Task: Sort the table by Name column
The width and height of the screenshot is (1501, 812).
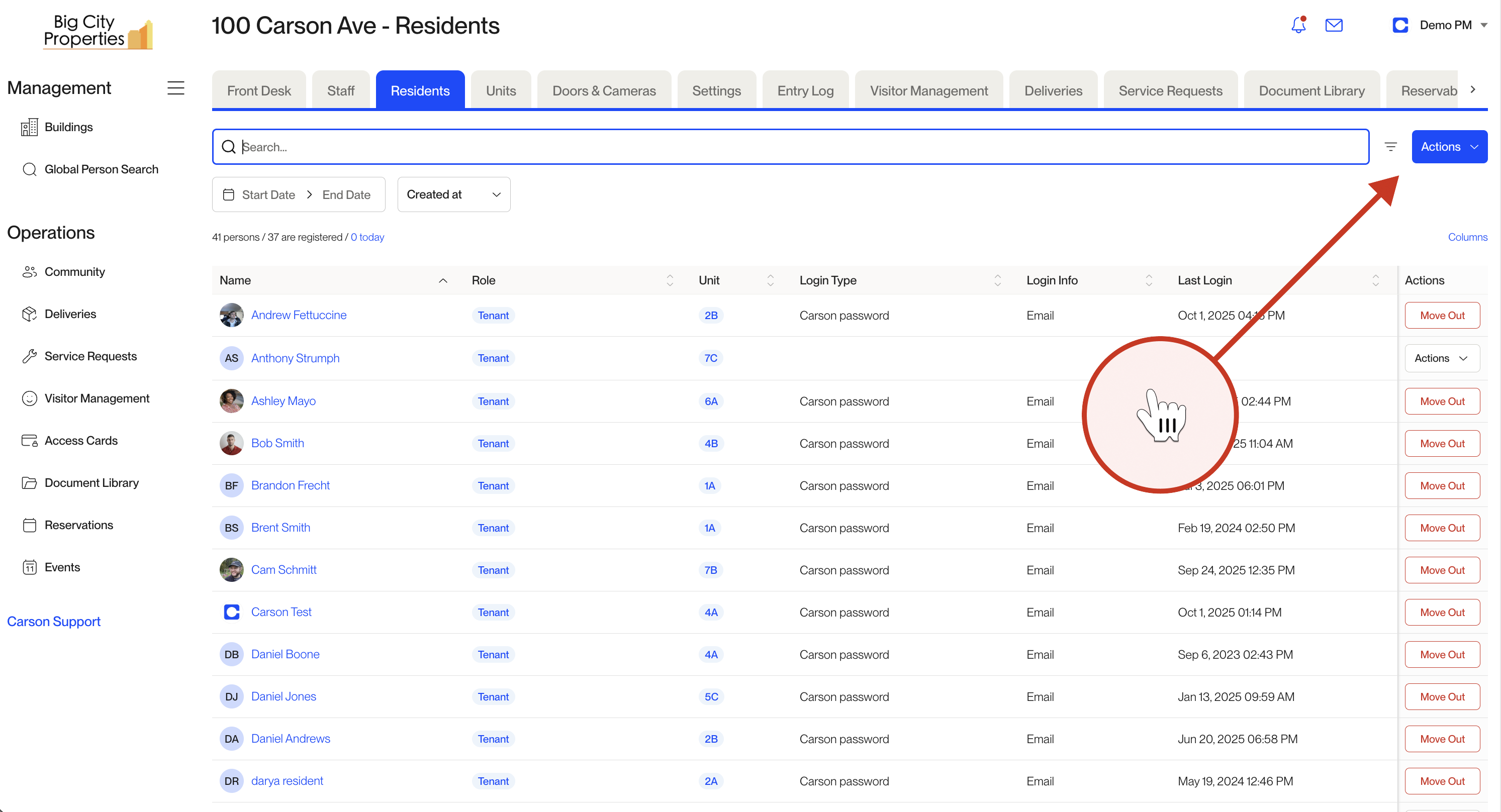Action: coord(443,281)
